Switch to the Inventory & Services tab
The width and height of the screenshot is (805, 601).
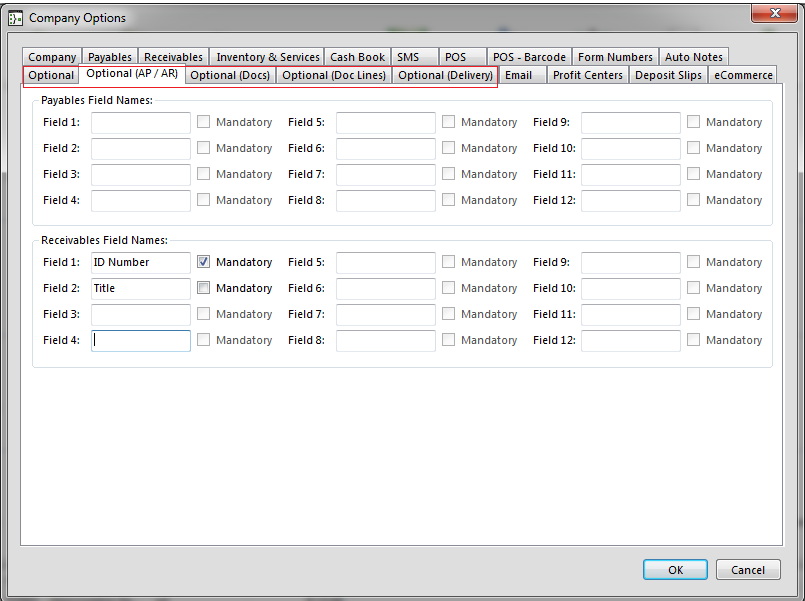(267, 57)
